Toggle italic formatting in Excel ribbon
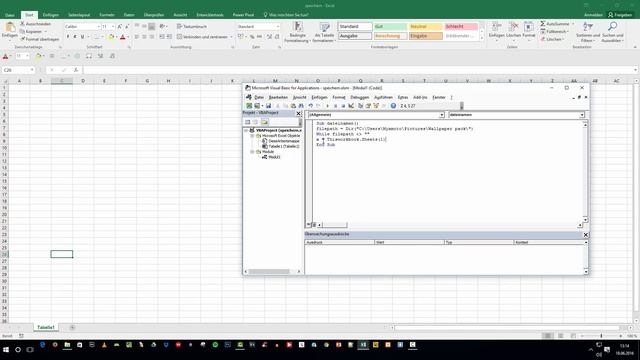Viewport: 640px width, 360px height. pyautogui.click(x=75, y=37)
